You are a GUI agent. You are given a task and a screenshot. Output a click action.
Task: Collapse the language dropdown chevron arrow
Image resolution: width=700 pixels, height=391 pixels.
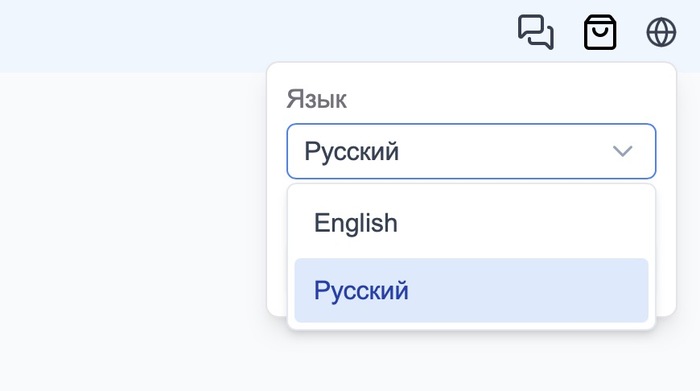(x=622, y=151)
